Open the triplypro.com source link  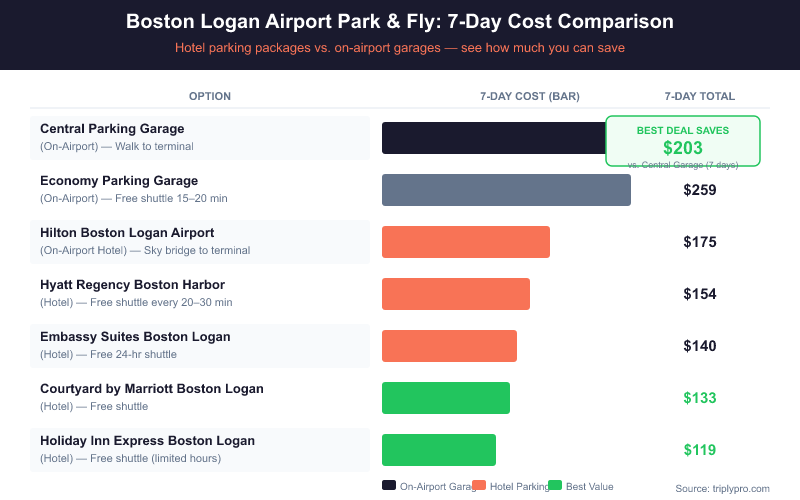click(x=722, y=488)
